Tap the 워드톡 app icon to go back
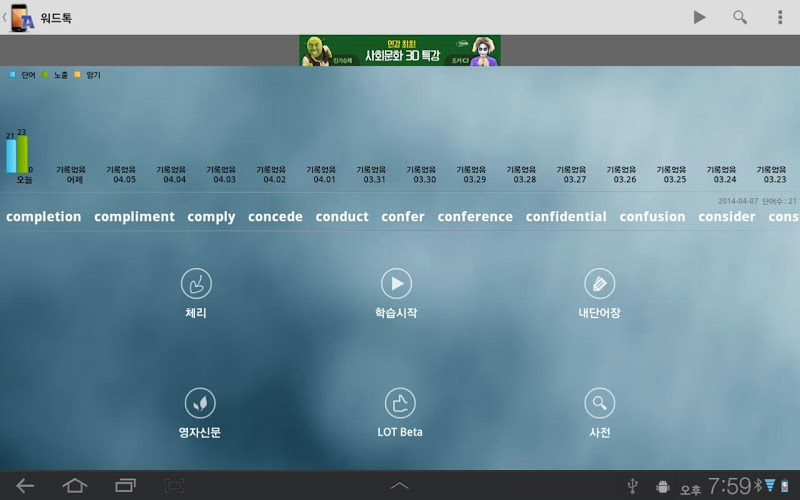 (x=22, y=17)
